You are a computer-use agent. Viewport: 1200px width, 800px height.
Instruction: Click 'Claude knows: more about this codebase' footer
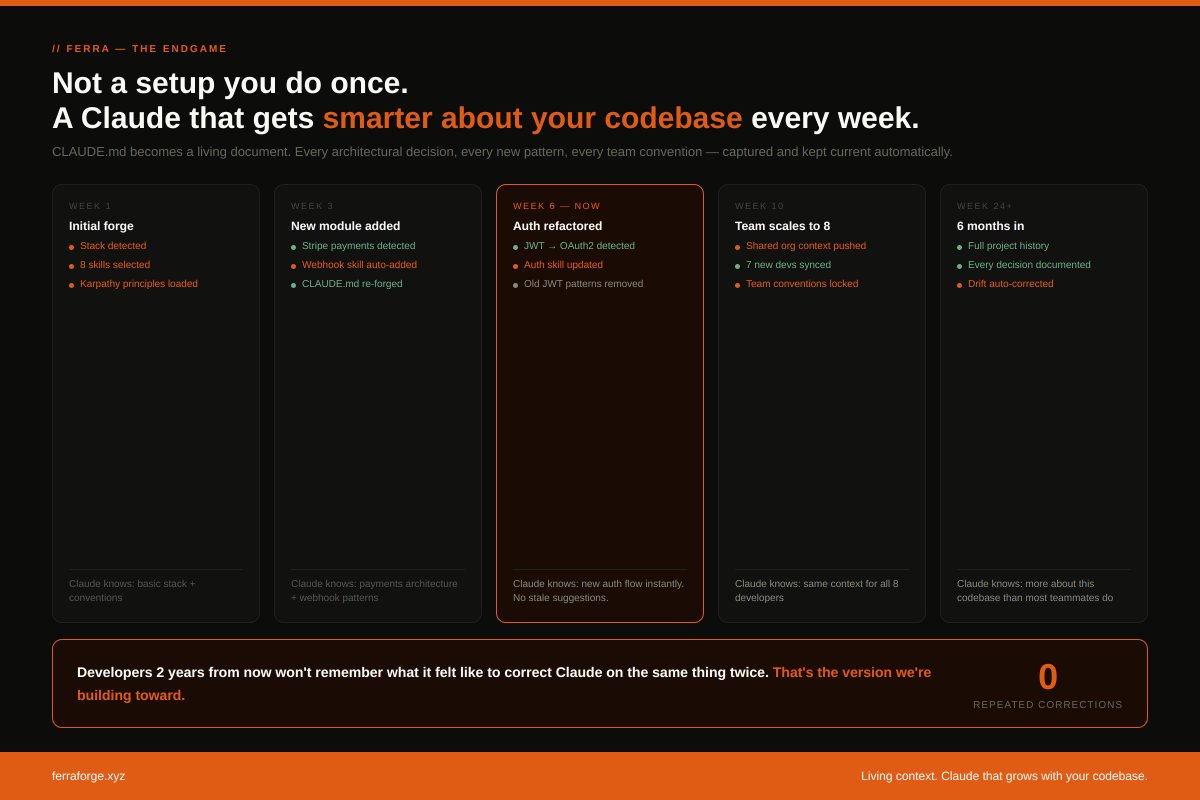tap(1035, 590)
